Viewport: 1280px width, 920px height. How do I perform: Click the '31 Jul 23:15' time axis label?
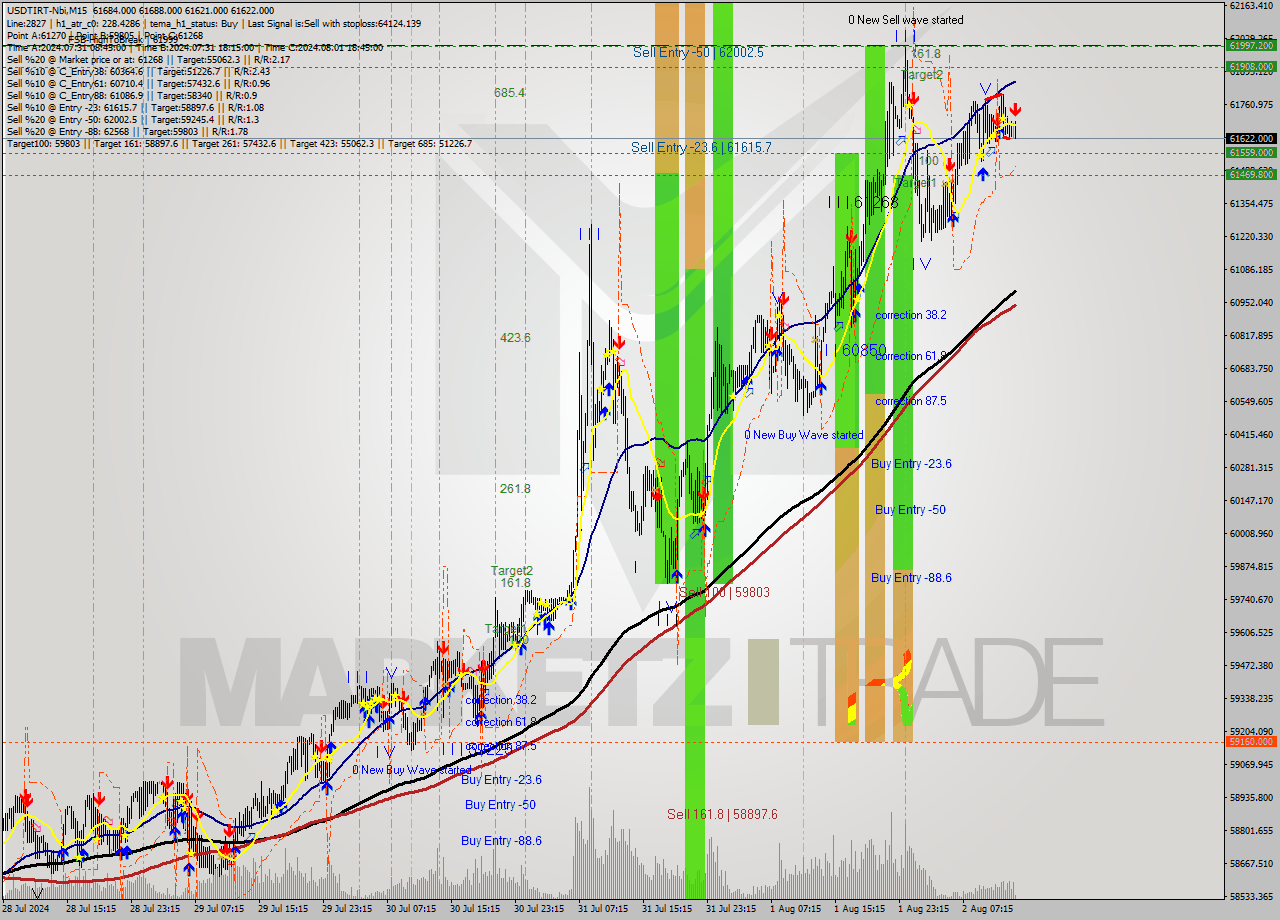point(731,909)
